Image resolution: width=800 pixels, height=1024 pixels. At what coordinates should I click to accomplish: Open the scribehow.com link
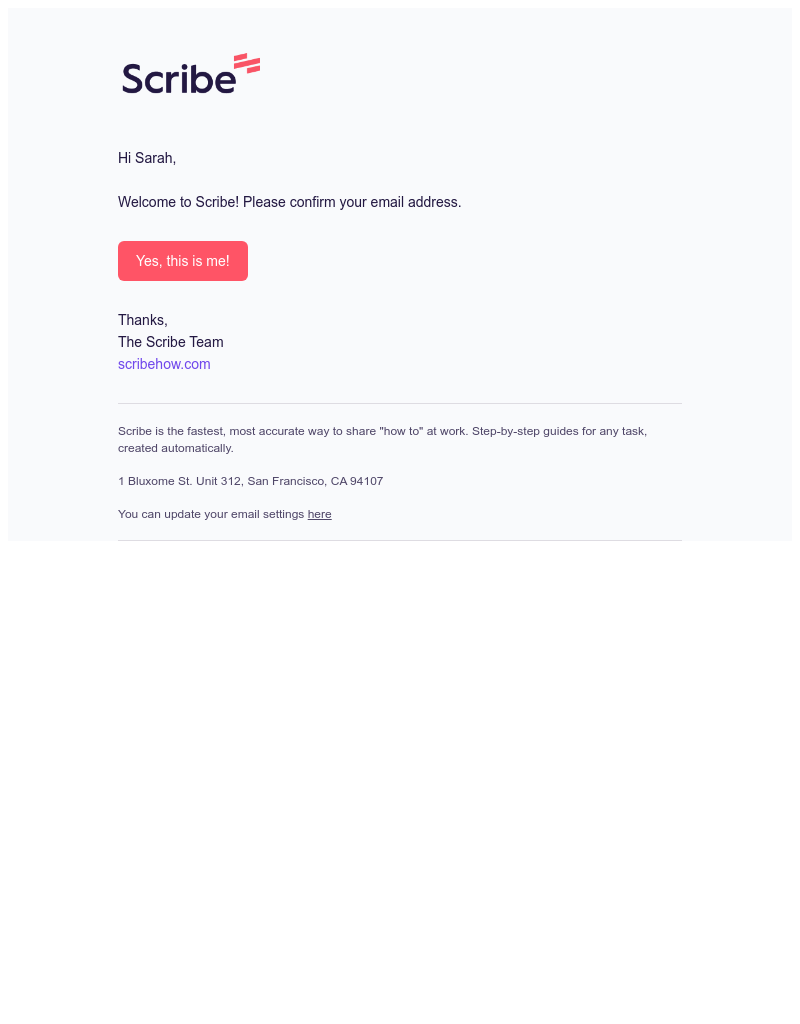click(164, 364)
